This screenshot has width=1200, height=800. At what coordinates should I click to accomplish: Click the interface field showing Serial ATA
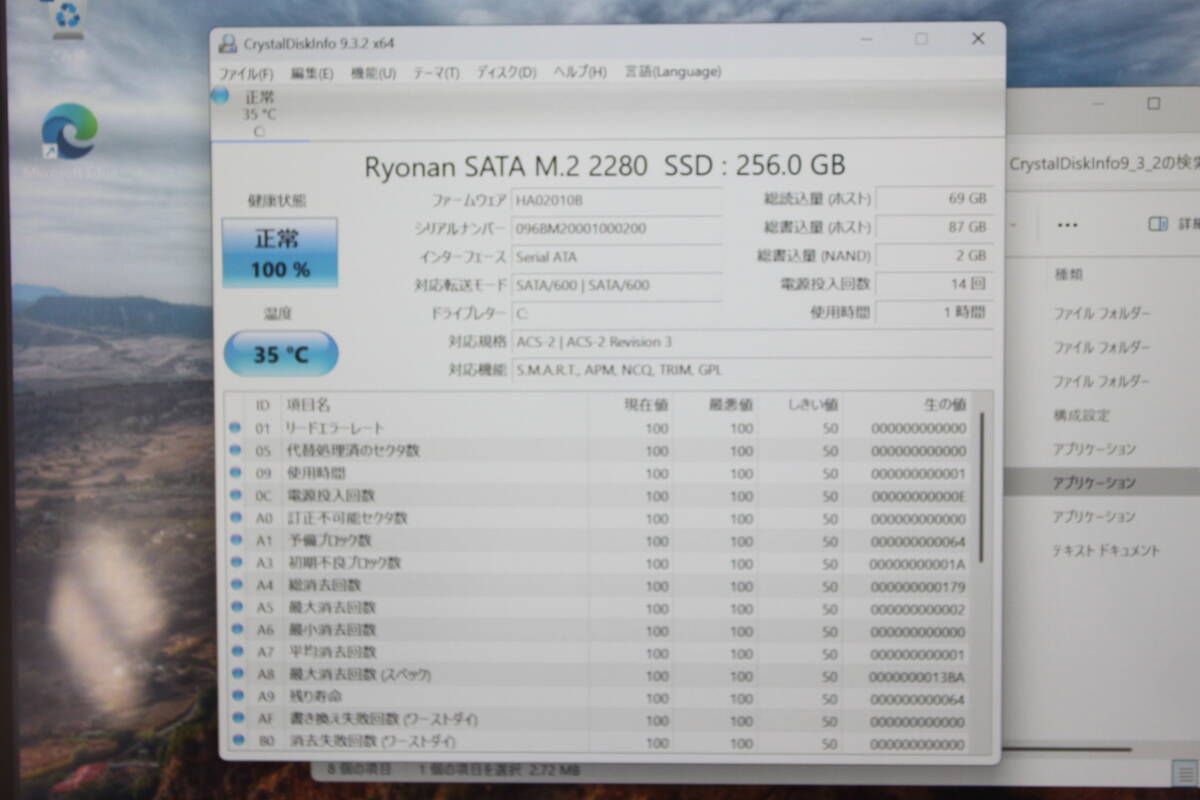[616, 257]
